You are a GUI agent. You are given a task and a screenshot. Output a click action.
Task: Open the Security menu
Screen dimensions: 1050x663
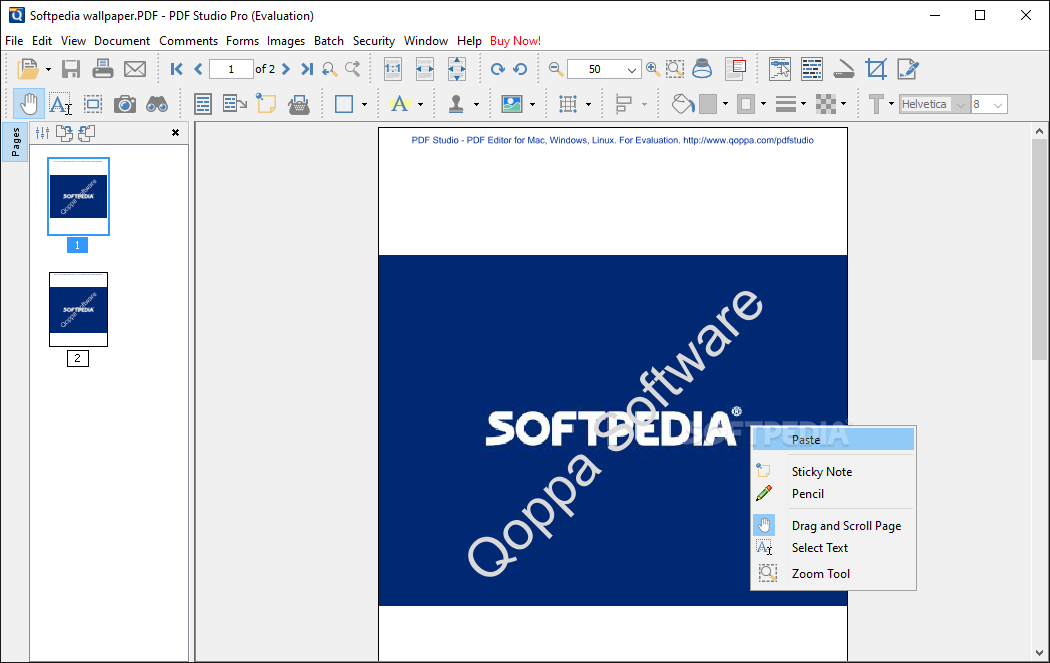pyautogui.click(x=374, y=41)
